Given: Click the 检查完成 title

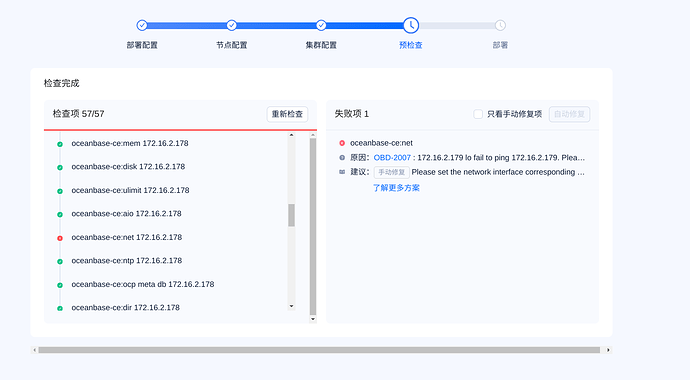Looking at the screenshot, I should click(62, 83).
